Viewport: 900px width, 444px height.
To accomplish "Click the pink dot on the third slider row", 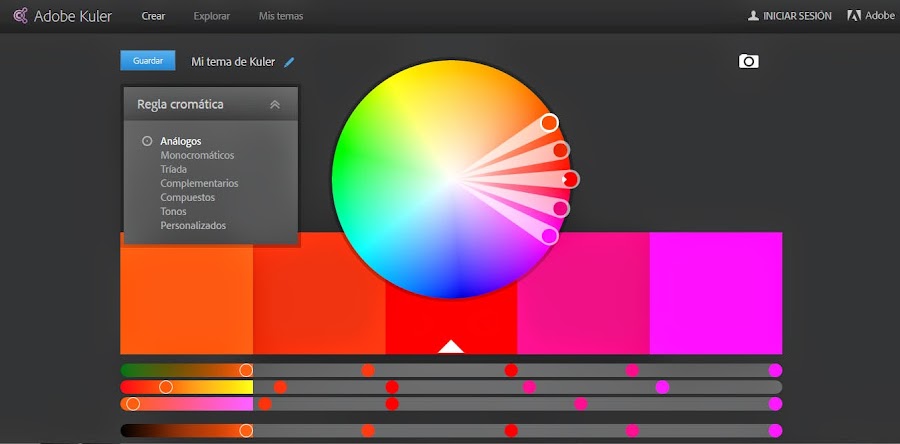I will 580,404.
